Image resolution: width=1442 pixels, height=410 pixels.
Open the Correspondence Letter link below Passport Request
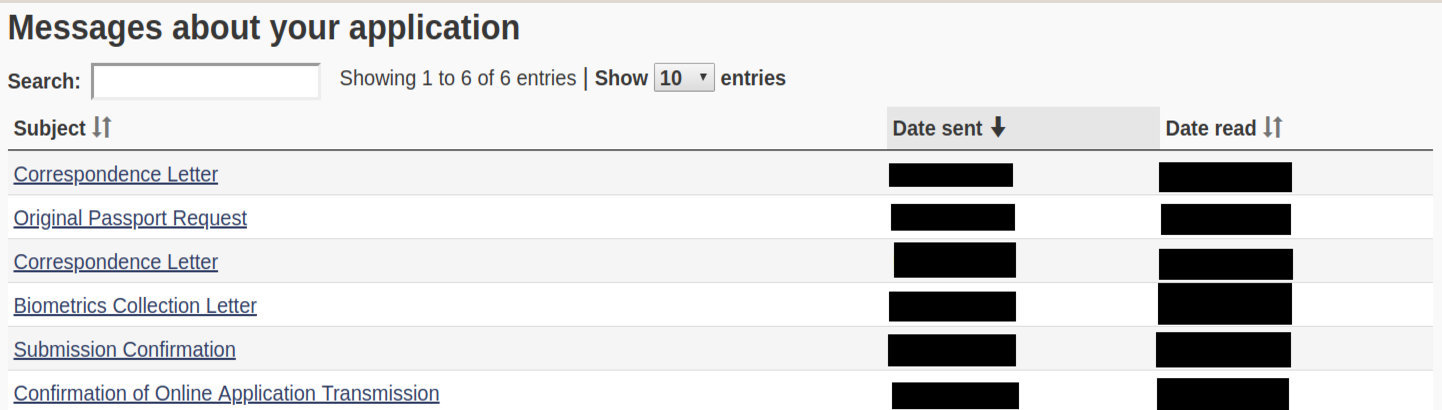tap(116, 262)
